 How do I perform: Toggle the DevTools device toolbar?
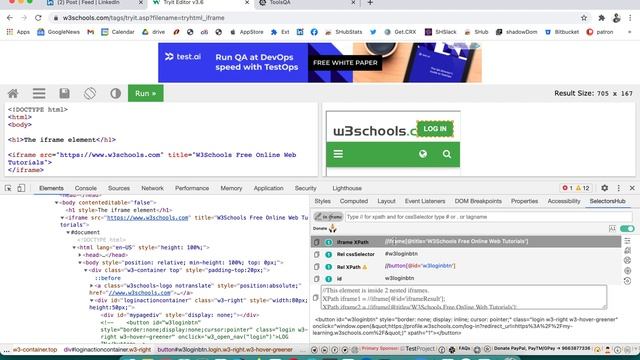click(21, 188)
